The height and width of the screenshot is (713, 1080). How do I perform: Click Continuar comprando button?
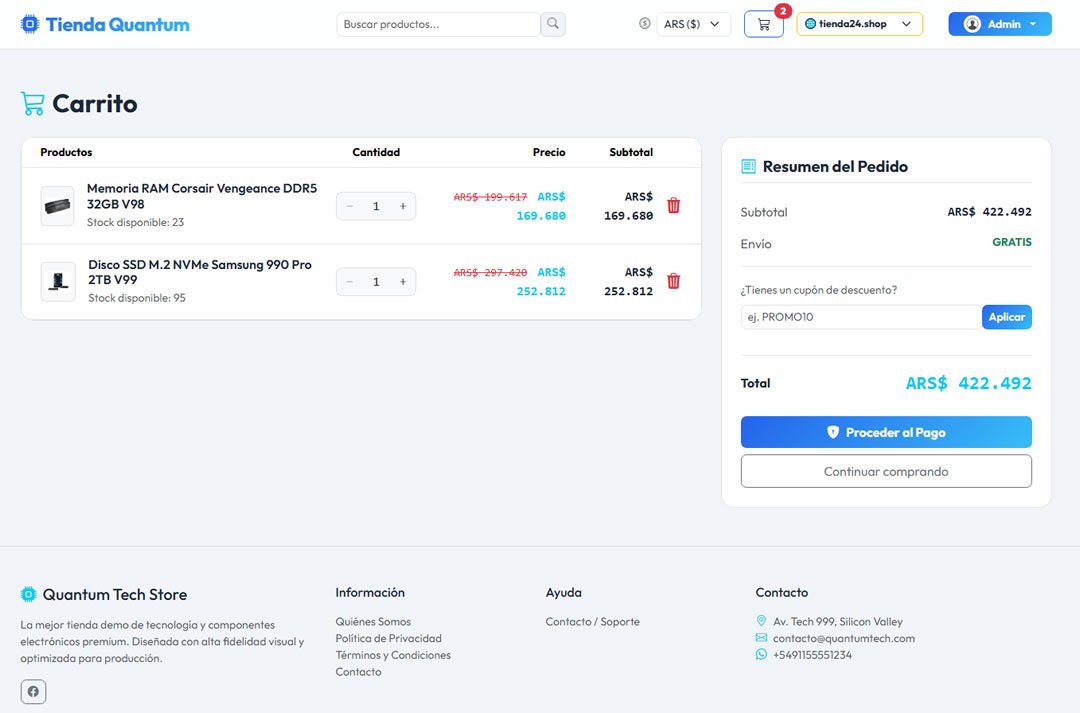click(886, 471)
